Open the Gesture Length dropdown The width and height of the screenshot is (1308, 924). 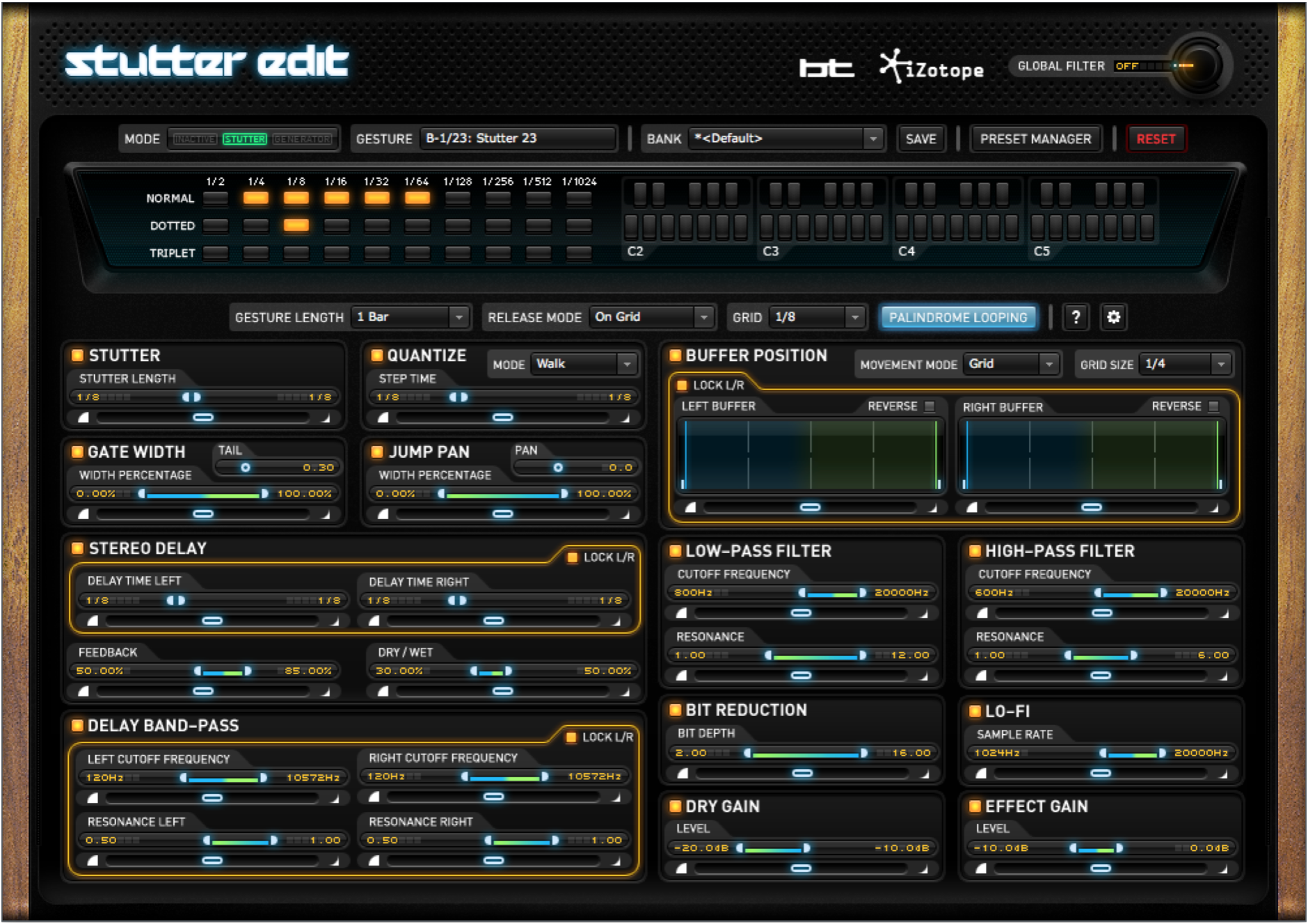point(410,317)
